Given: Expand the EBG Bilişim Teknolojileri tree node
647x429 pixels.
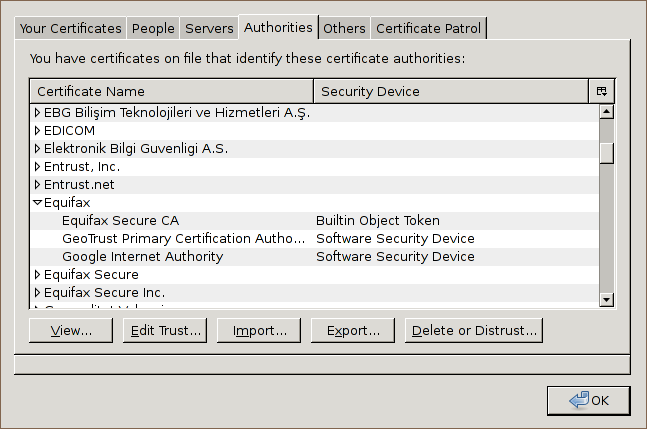Looking at the screenshot, I should [37, 112].
